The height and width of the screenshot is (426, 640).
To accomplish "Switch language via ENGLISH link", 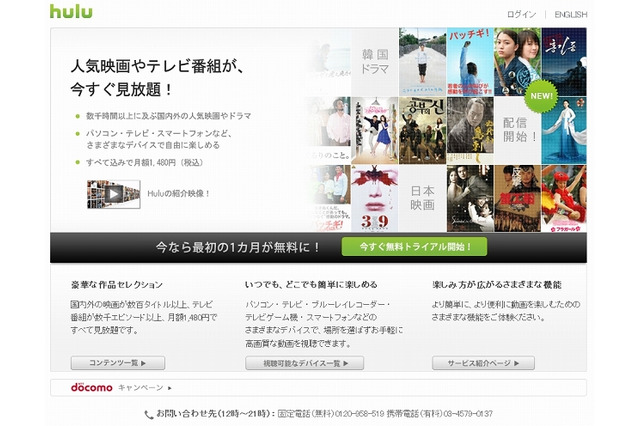I will pos(571,14).
